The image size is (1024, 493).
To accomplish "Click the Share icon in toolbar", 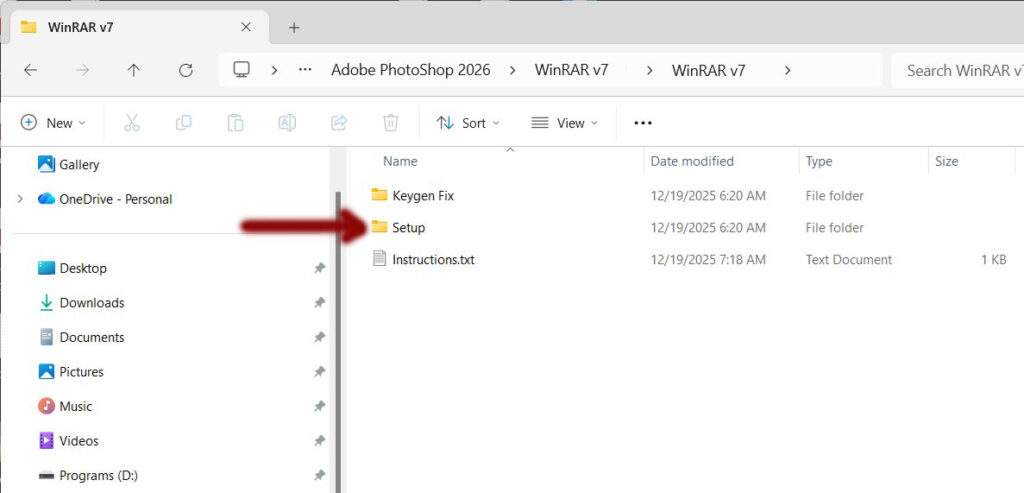I will click(339, 123).
